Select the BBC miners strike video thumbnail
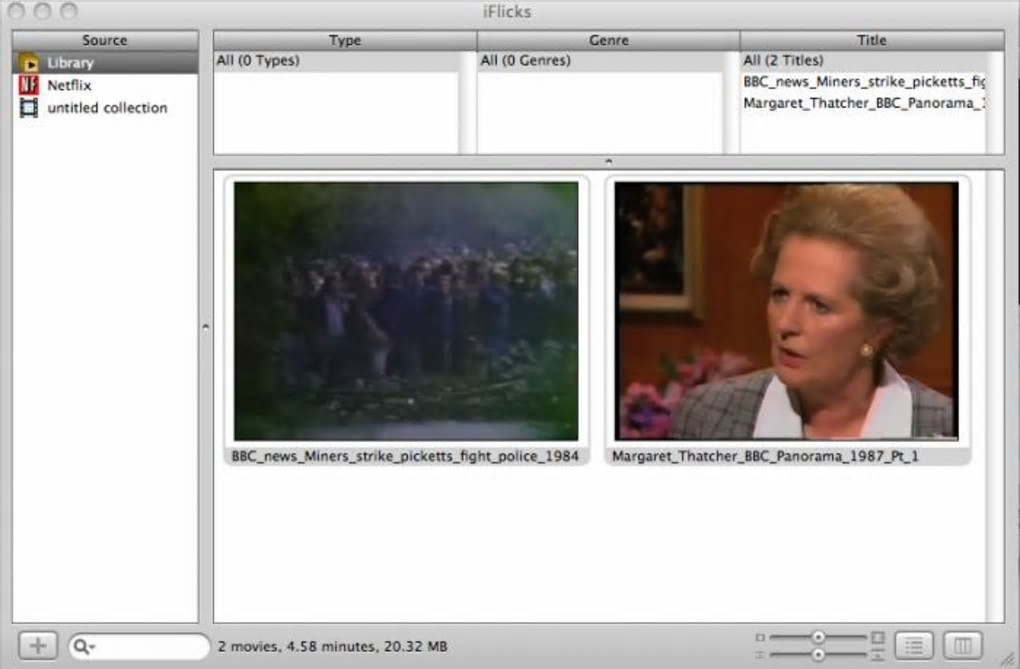 406,311
